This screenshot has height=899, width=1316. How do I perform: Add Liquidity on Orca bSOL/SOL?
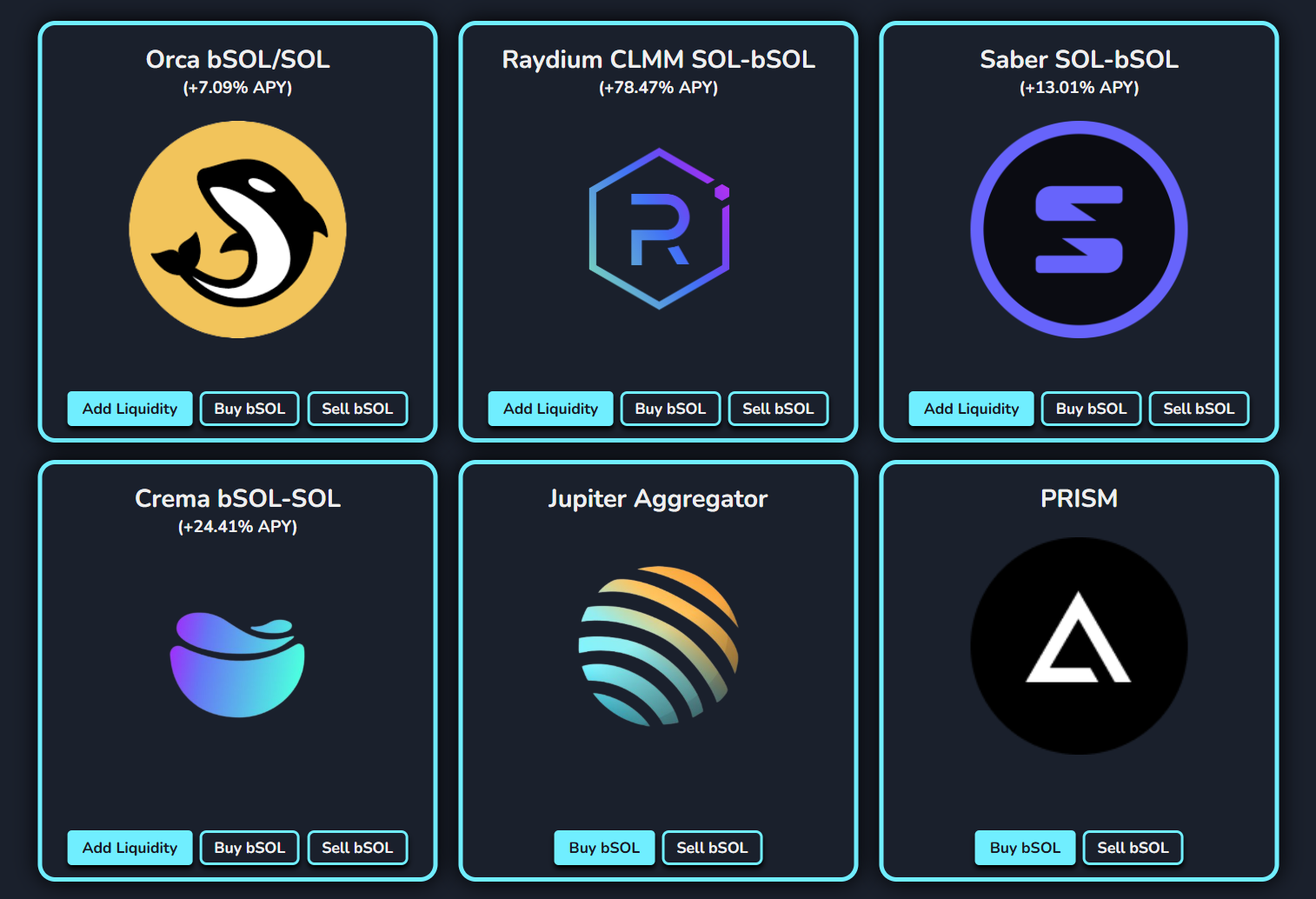130,409
